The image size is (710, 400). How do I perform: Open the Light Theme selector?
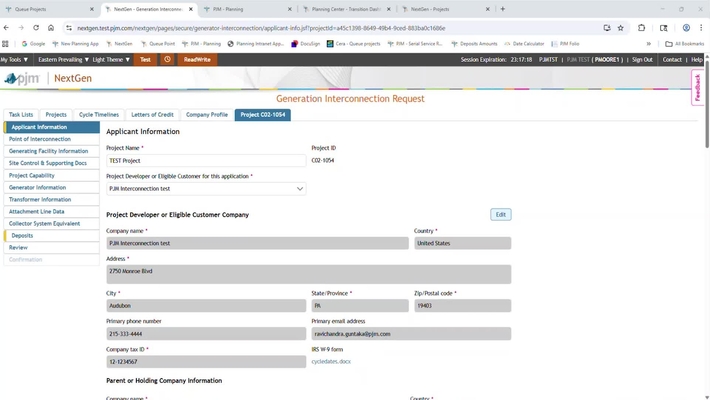pyautogui.click(x=111, y=60)
